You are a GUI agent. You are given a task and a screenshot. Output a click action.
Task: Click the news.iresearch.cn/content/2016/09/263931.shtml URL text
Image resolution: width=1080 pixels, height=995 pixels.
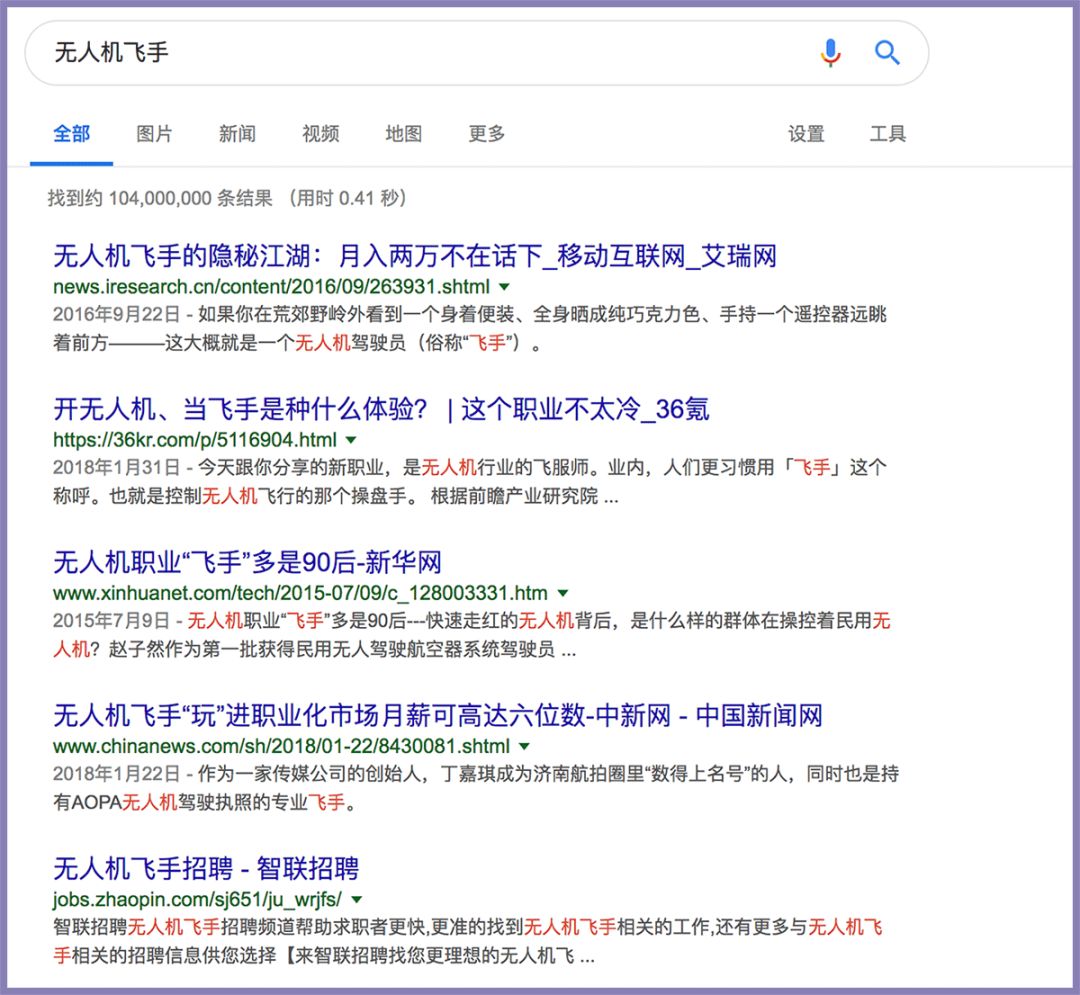point(271,286)
